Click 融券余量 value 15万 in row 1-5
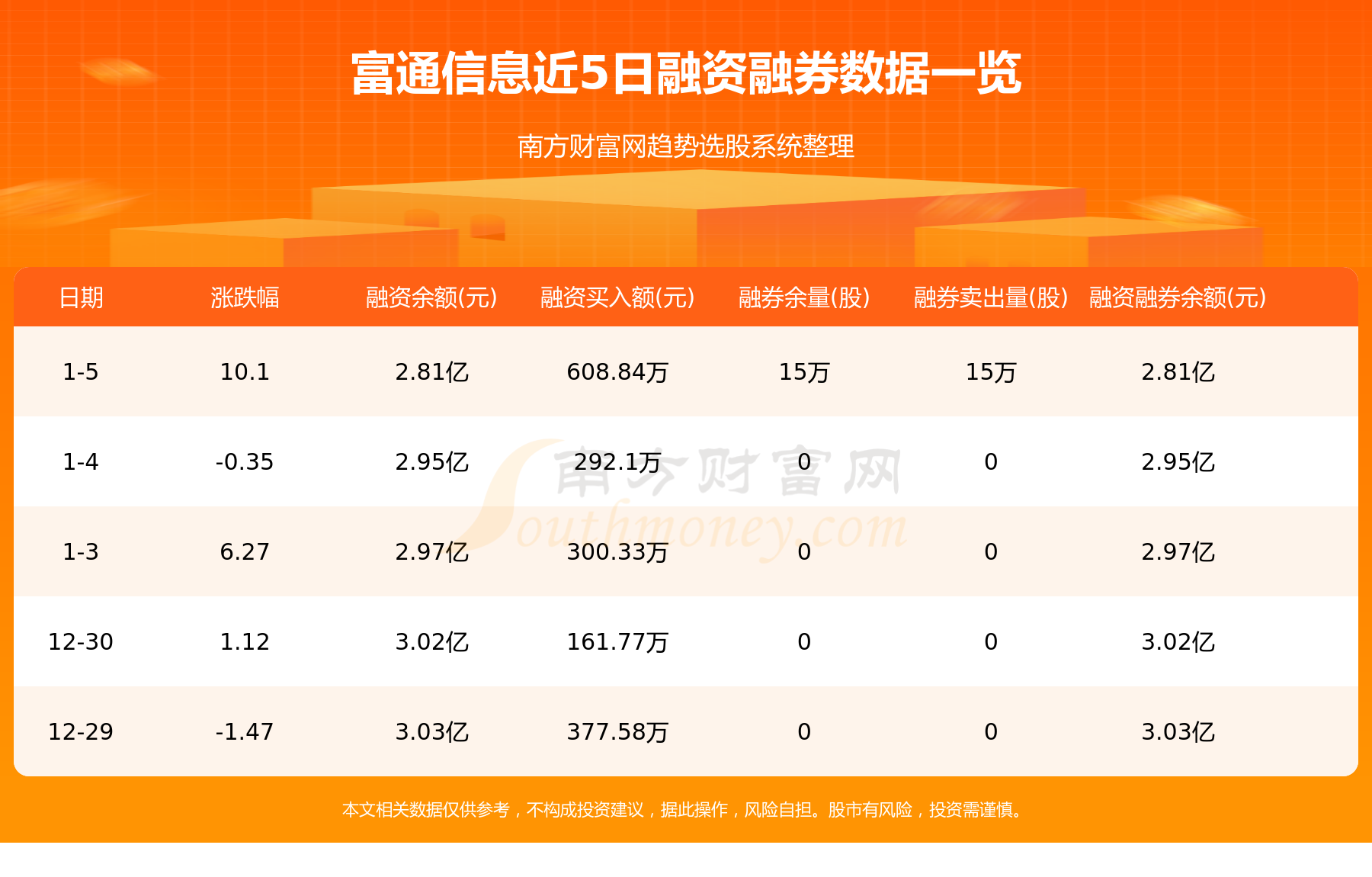Viewport: 1372px width, 877px height. coord(804,372)
